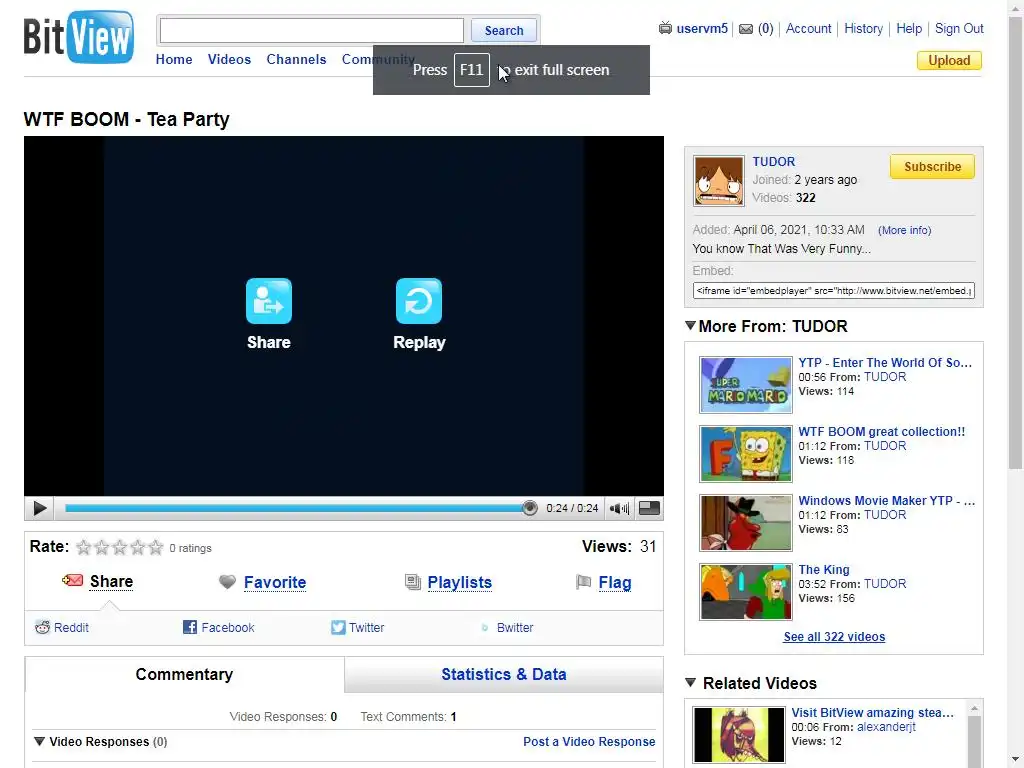Click the (More info) link
The image size is (1024, 768).
coord(904,230)
